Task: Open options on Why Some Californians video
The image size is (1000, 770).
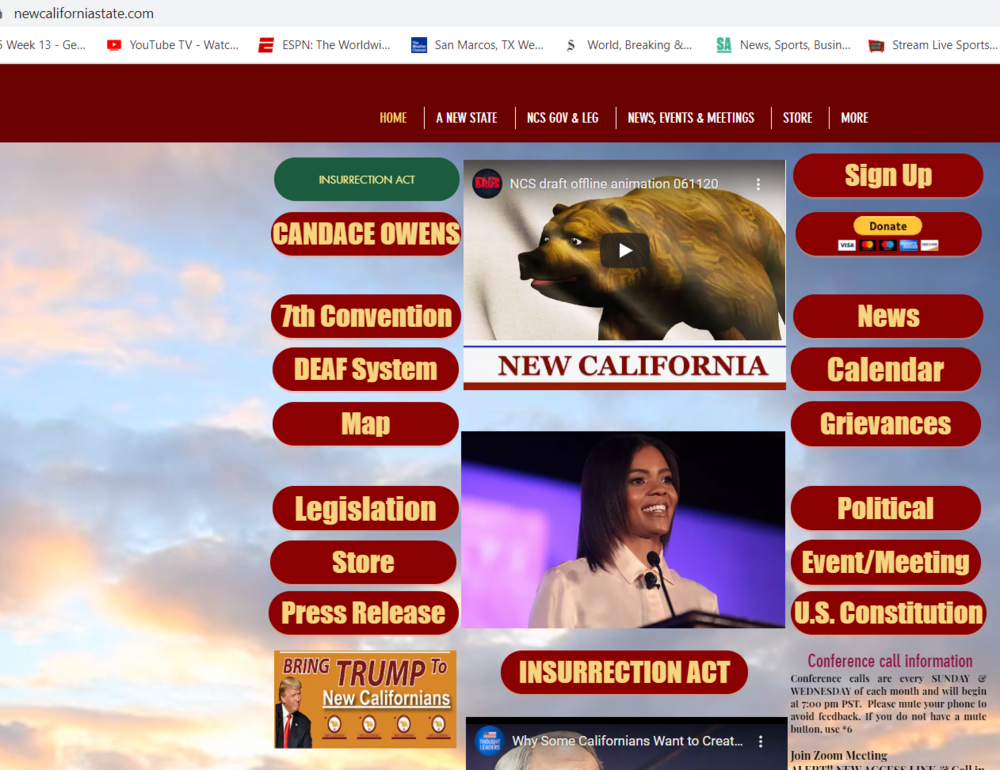Action: [758, 741]
